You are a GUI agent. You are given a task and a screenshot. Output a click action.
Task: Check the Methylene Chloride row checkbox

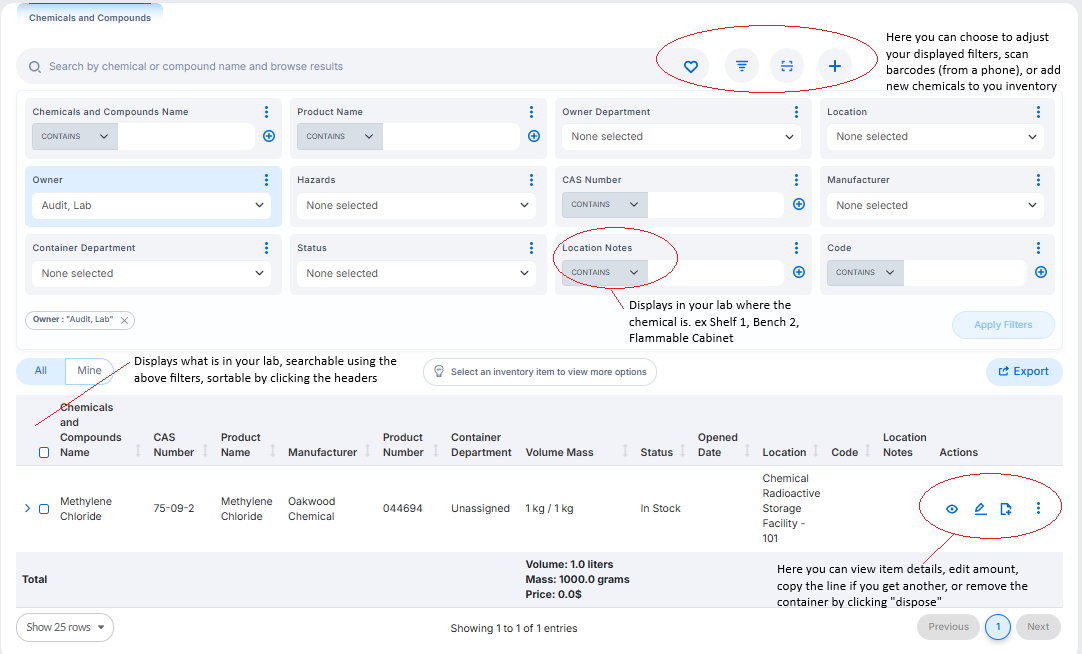pos(43,508)
